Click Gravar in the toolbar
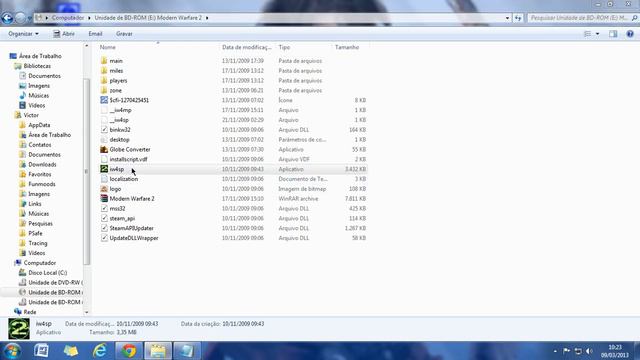The image size is (640, 360). tap(124, 34)
